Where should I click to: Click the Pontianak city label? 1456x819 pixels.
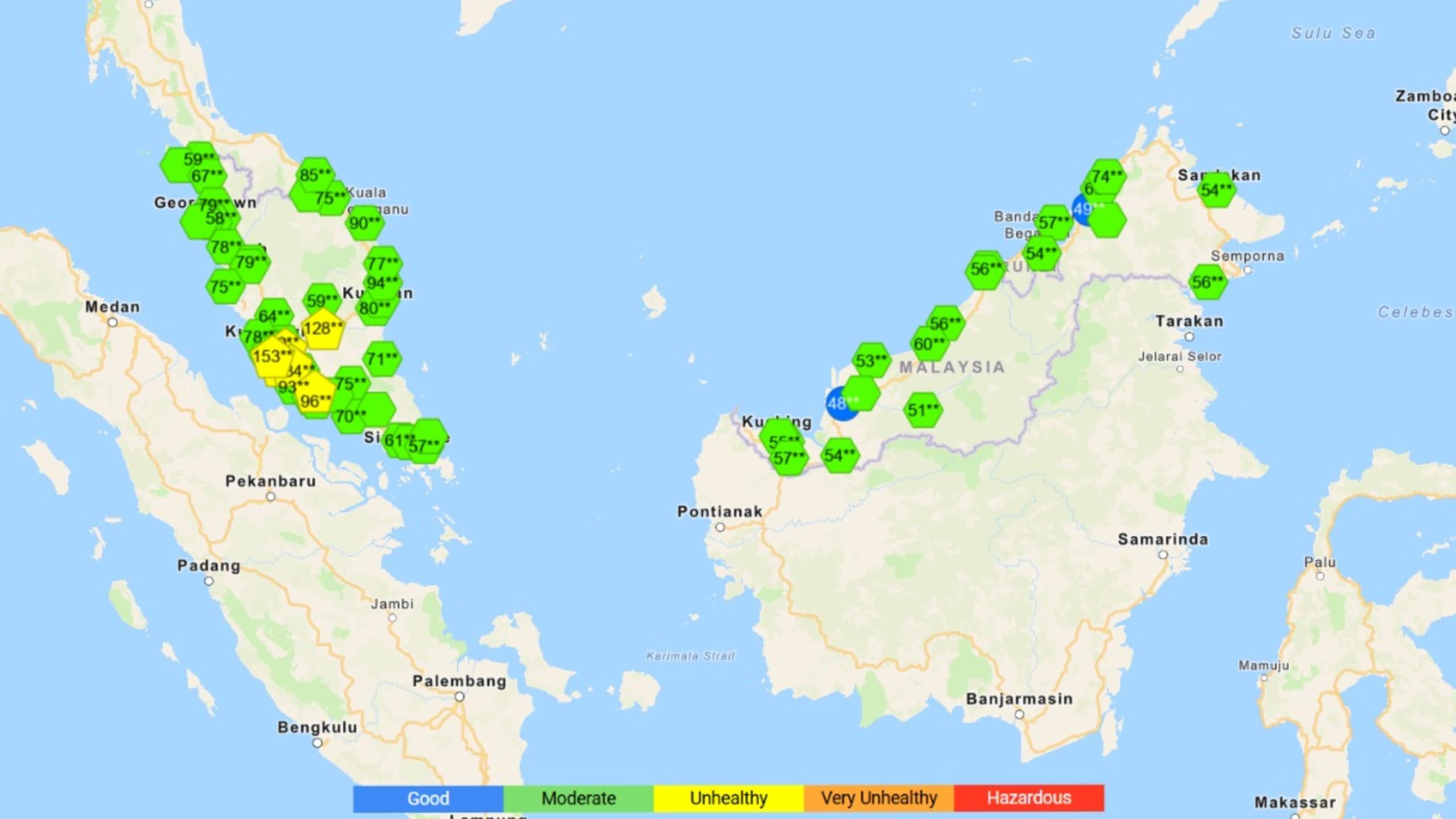pyautogui.click(x=719, y=511)
